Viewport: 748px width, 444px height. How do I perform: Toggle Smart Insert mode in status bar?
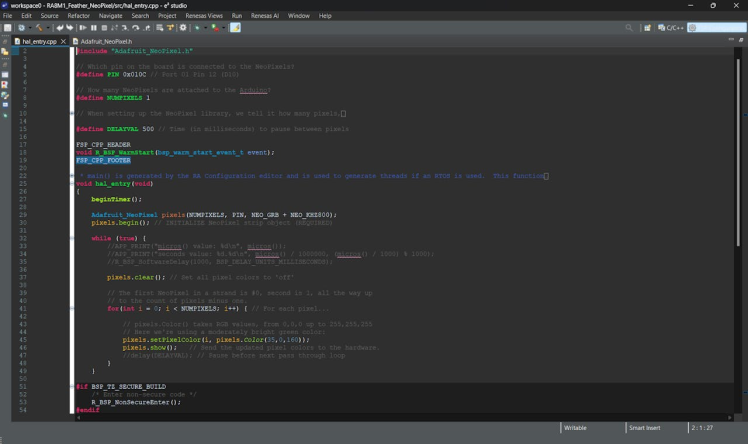(644, 428)
